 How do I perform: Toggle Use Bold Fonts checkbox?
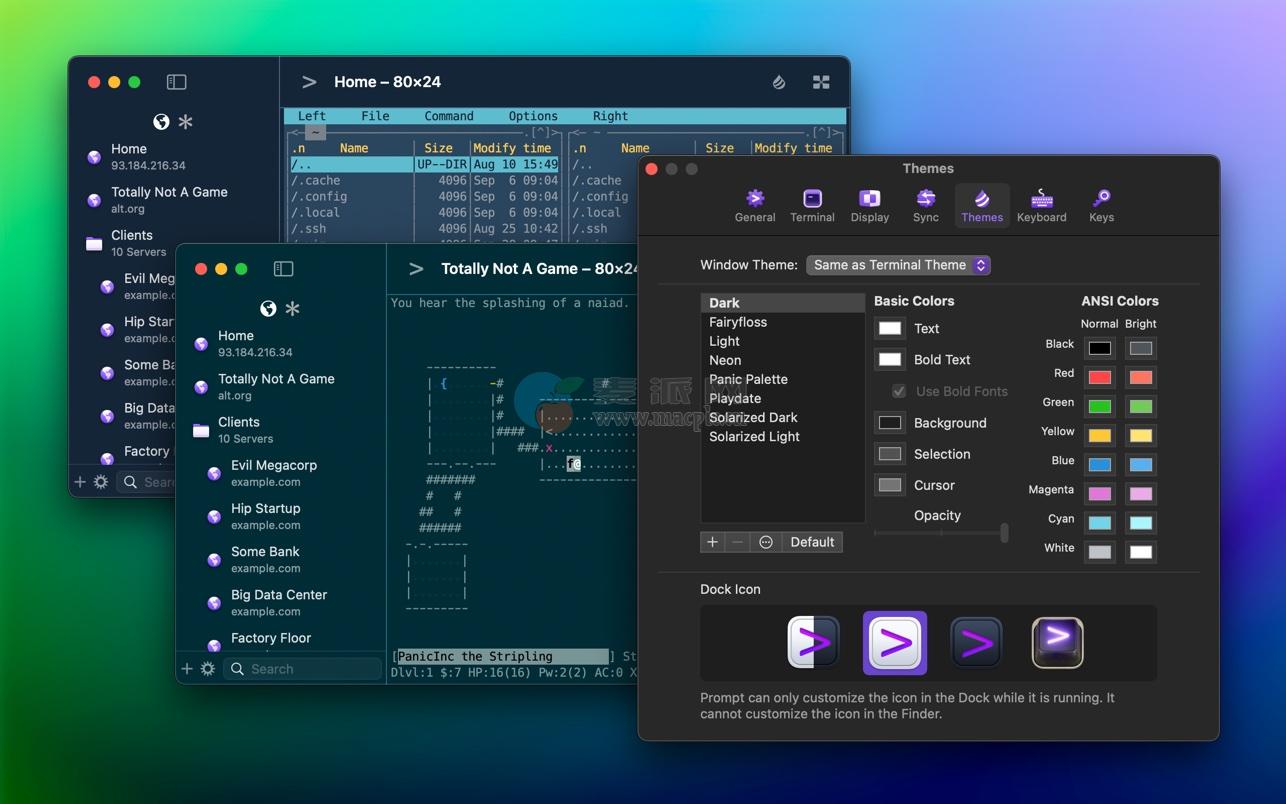click(x=899, y=391)
